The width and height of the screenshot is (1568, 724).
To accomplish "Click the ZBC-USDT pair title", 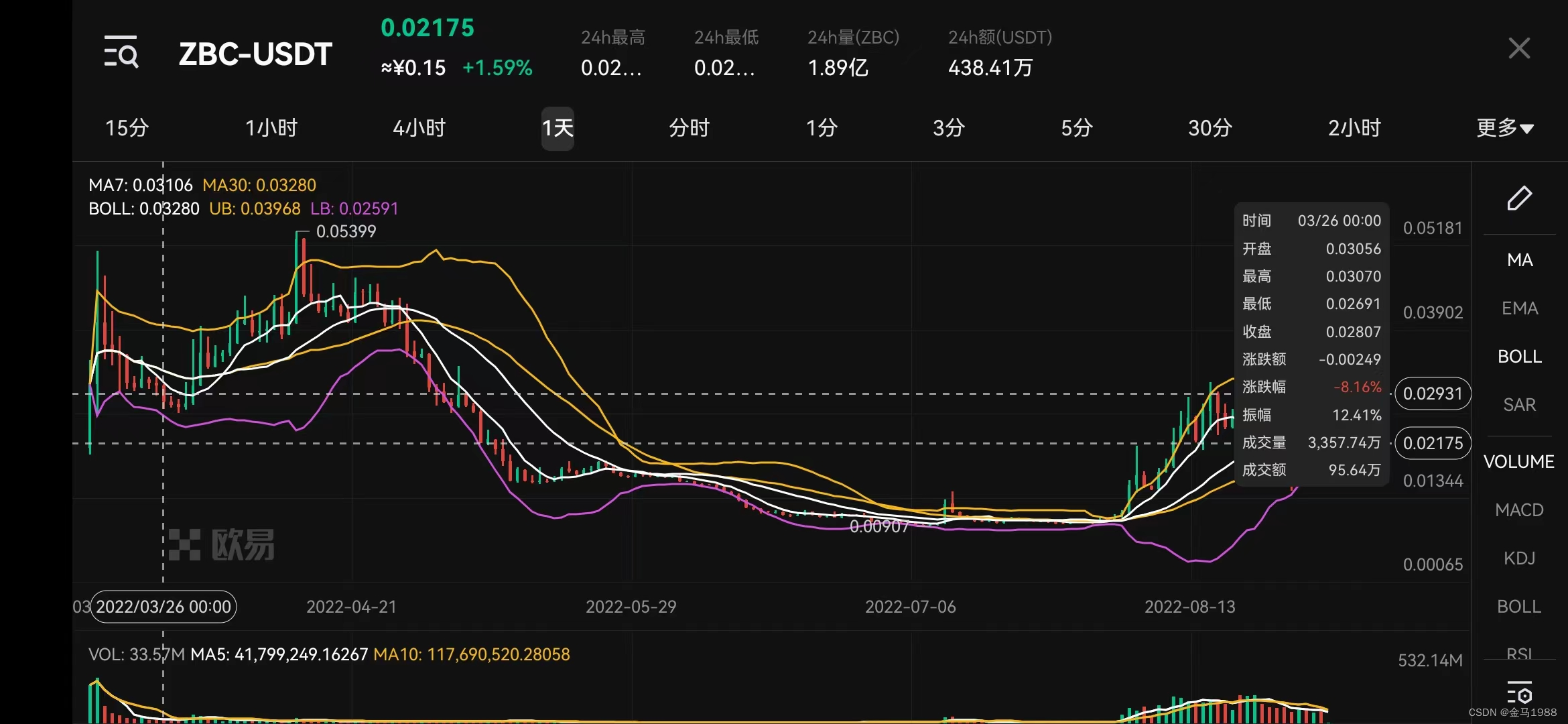I will 255,54.
